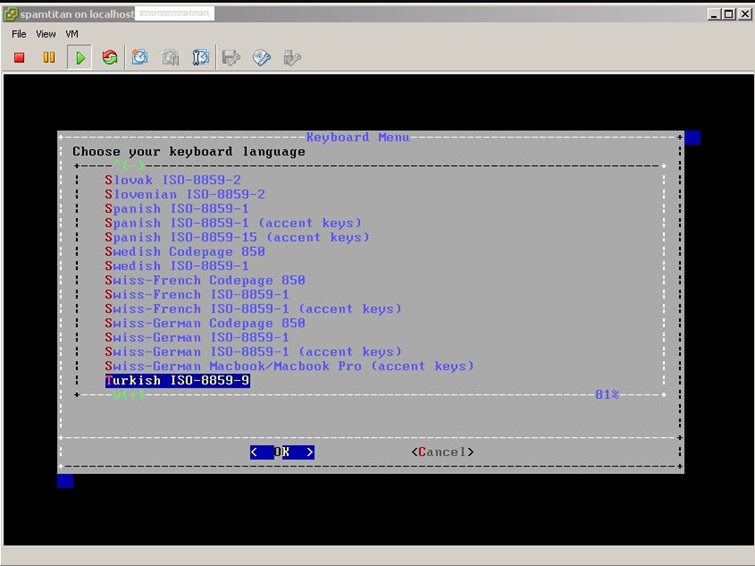Maximize the console window
Image resolution: width=755 pixels, height=566 pixels.
729,14
